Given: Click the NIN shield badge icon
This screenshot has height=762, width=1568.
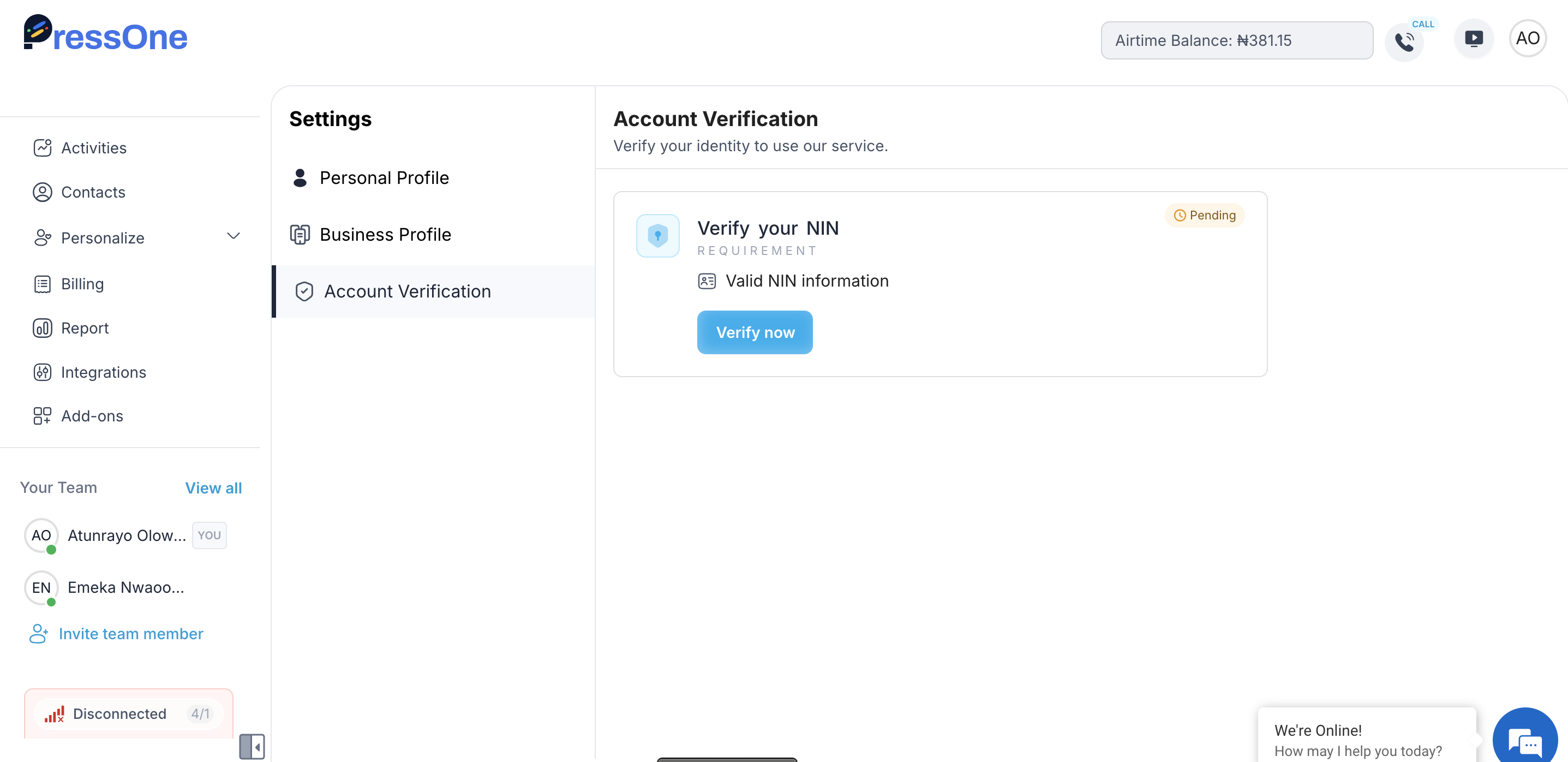Looking at the screenshot, I should [657, 236].
